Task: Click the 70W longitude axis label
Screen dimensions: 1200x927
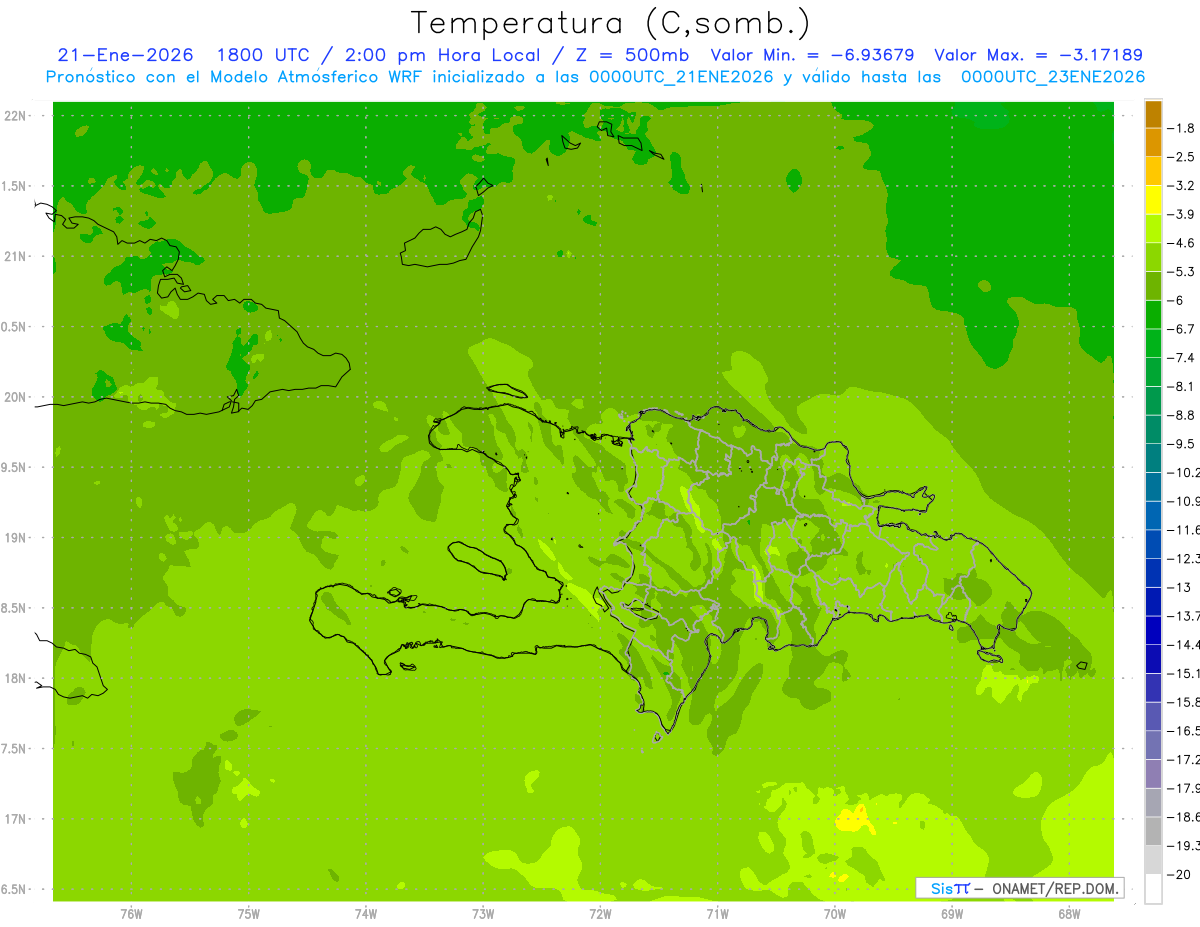Action: (835, 914)
